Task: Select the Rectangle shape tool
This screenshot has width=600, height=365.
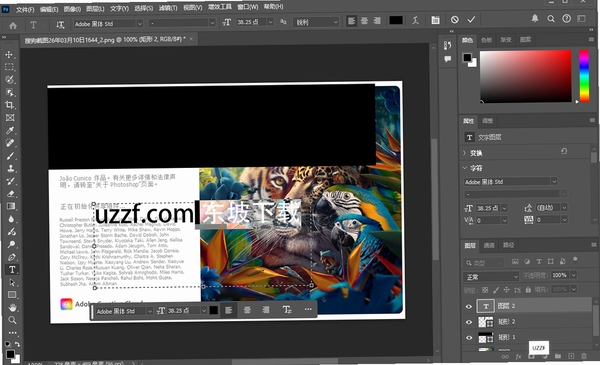Action: click(x=12, y=295)
